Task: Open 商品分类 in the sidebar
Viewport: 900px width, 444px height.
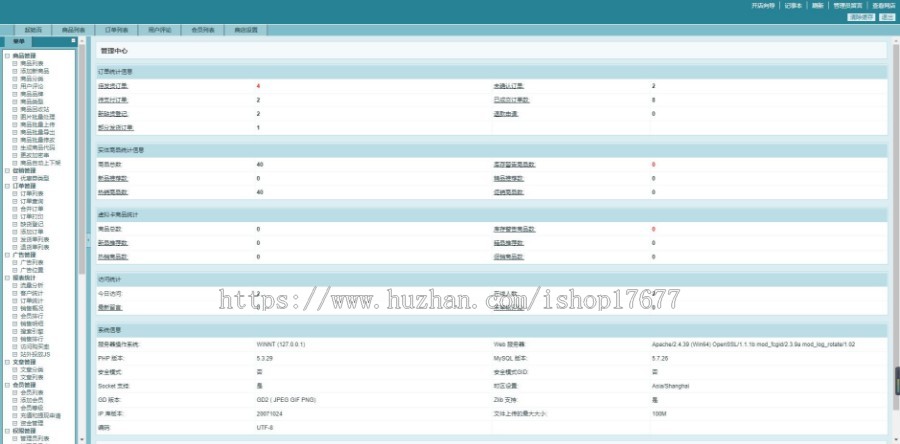Action: pyautogui.click(x=32, y=79)
